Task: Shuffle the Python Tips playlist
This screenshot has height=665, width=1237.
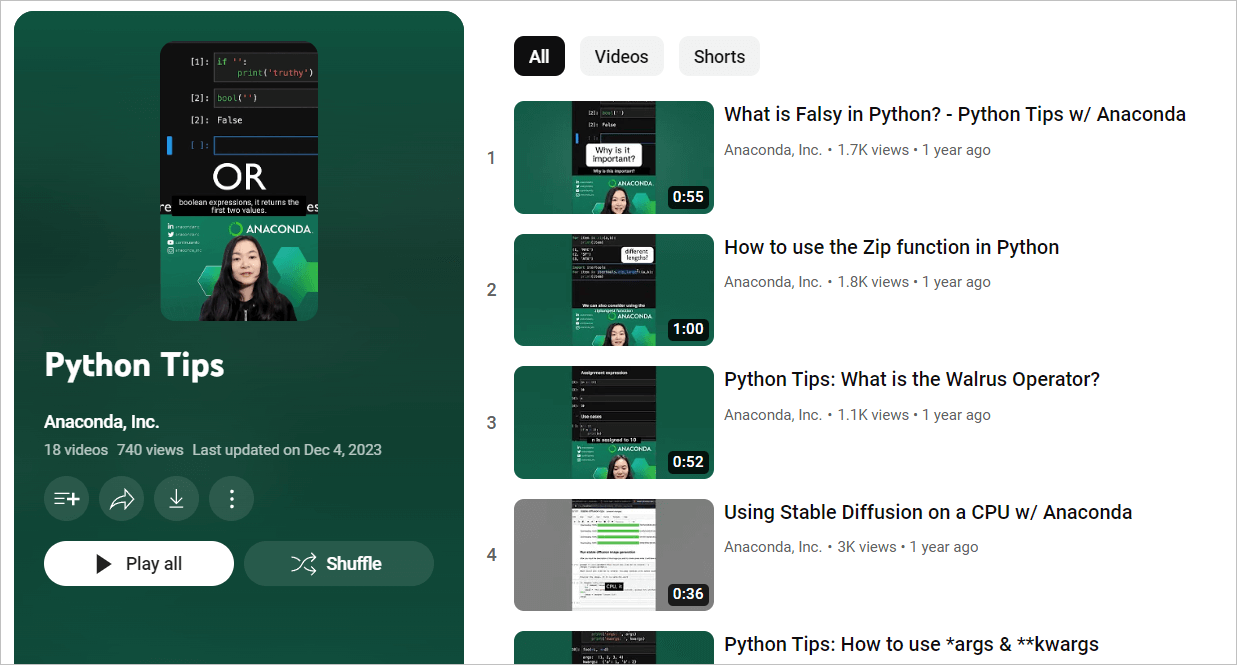Action: click(x=339, y=563)
